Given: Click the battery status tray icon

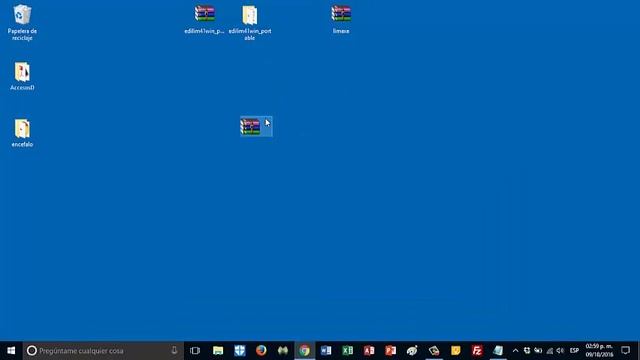Looking at the screenshot, I should (x=538, y=351).
